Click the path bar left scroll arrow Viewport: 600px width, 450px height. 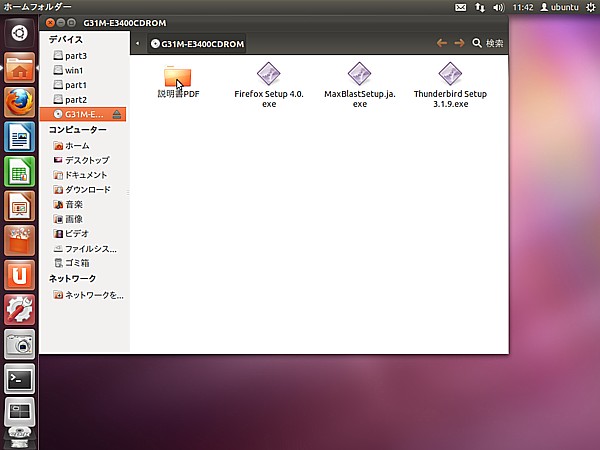138,43
